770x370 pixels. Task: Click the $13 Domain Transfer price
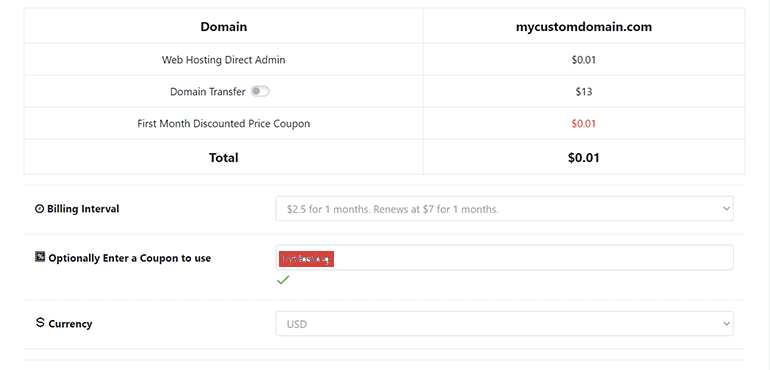584,91
